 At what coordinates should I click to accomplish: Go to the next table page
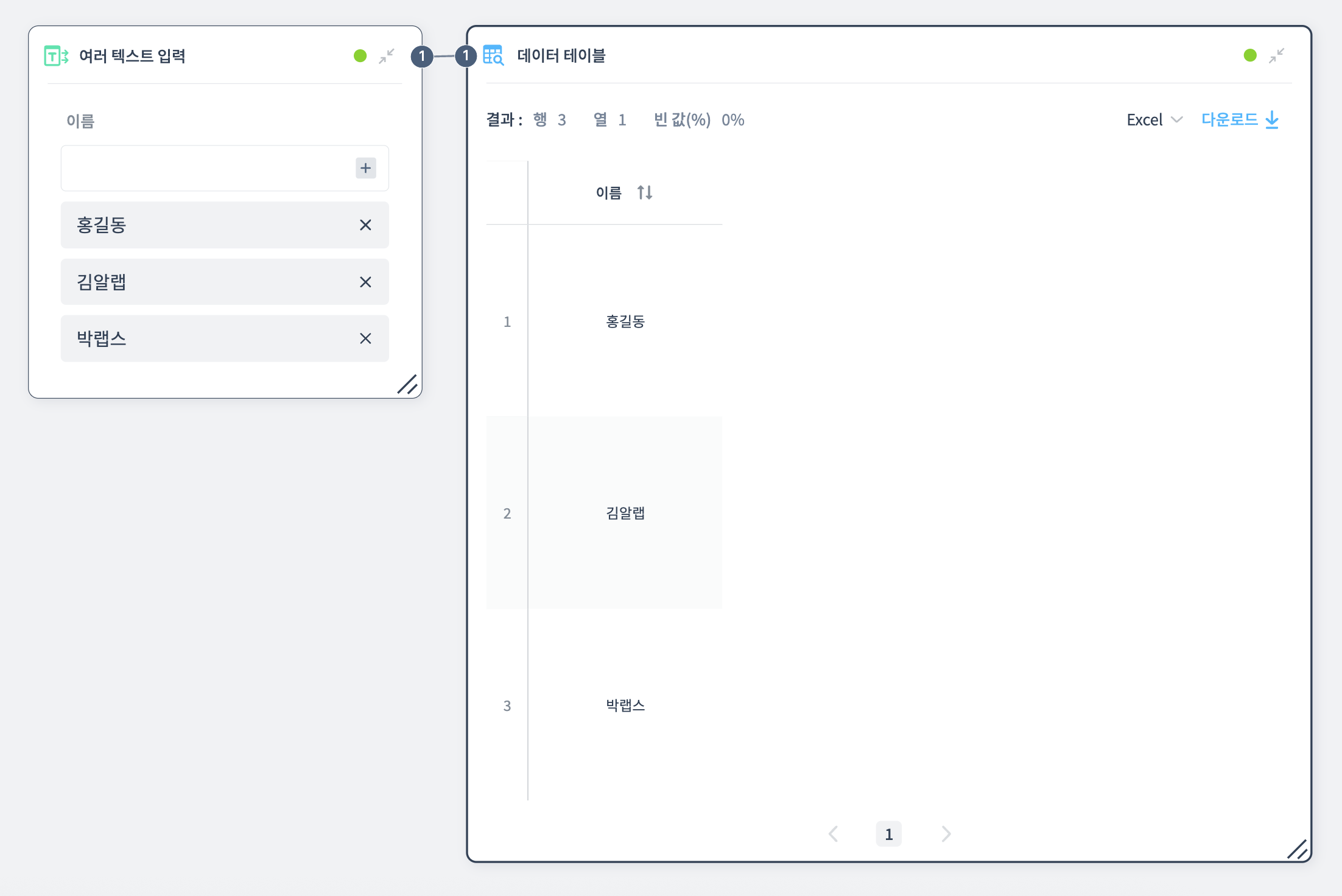pyautogui.click(x=944, y=834)
